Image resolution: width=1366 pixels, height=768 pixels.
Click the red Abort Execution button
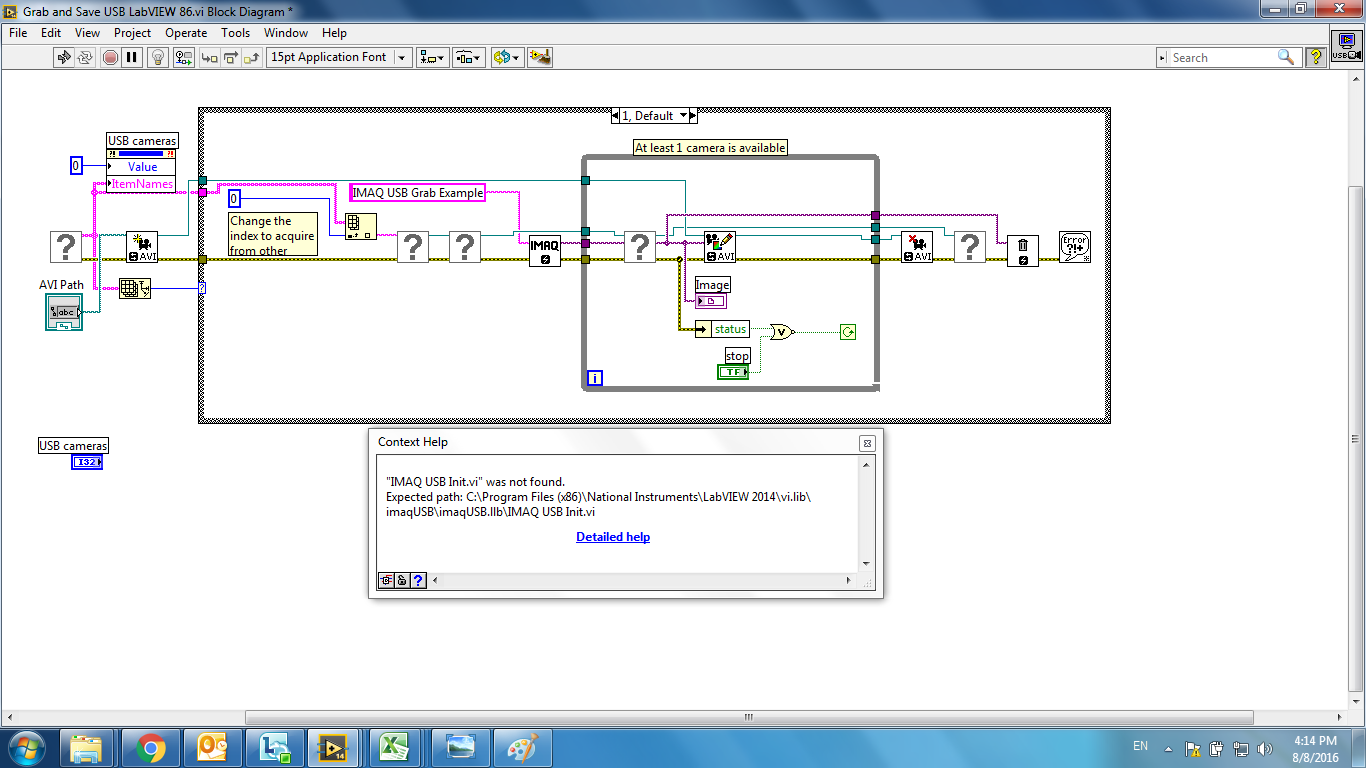pos(110,57)
